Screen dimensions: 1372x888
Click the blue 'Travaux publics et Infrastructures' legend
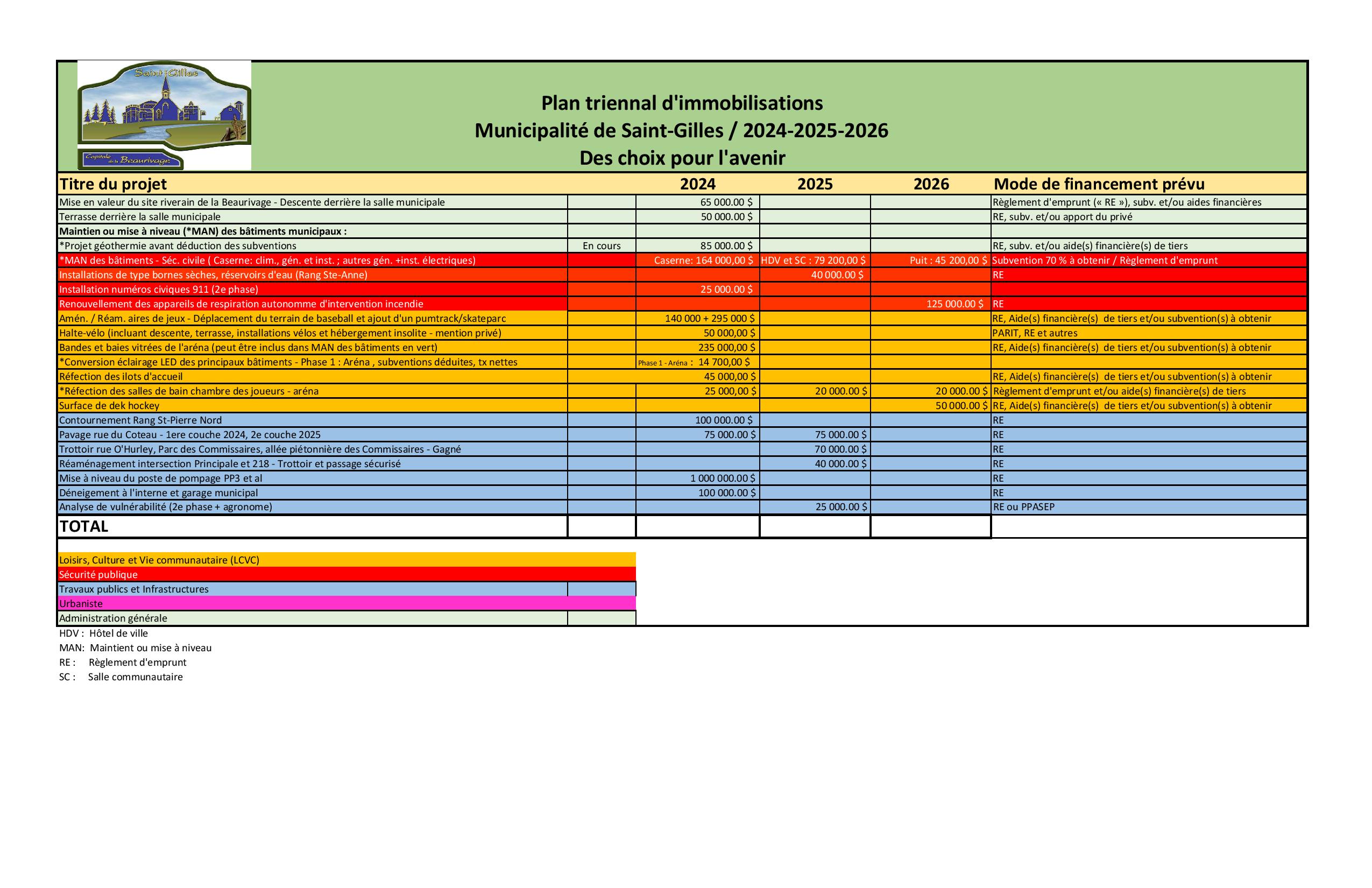click(134, 589)
